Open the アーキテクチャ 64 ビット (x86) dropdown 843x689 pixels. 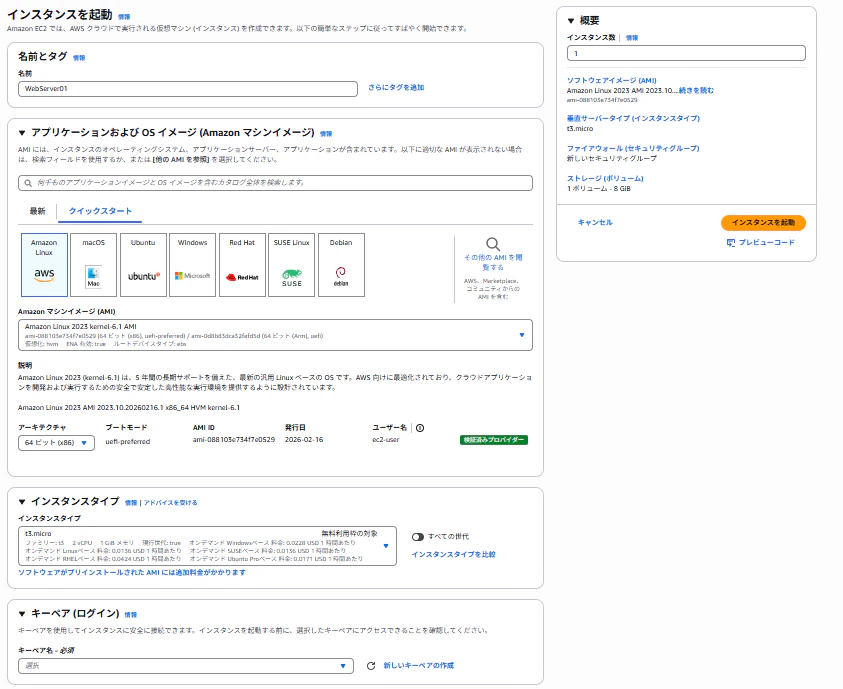click(56, 443)
